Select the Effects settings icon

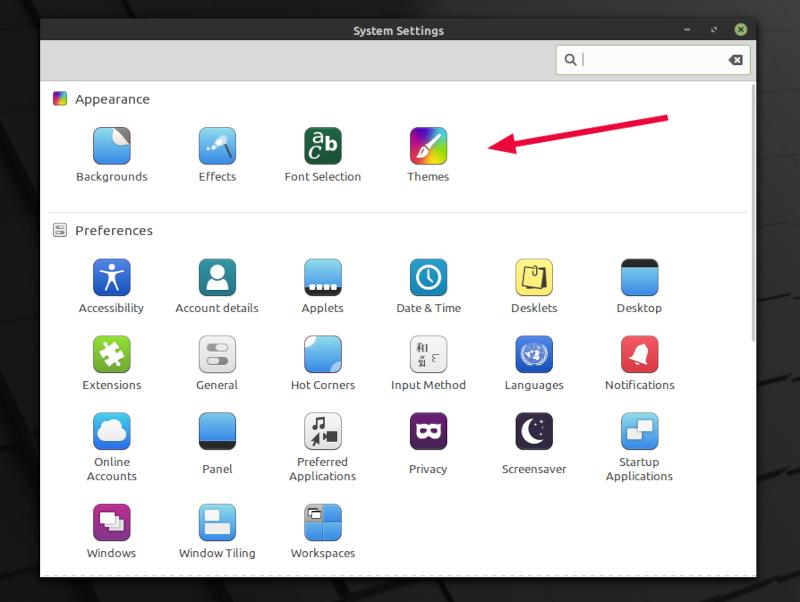pos(216,145)
